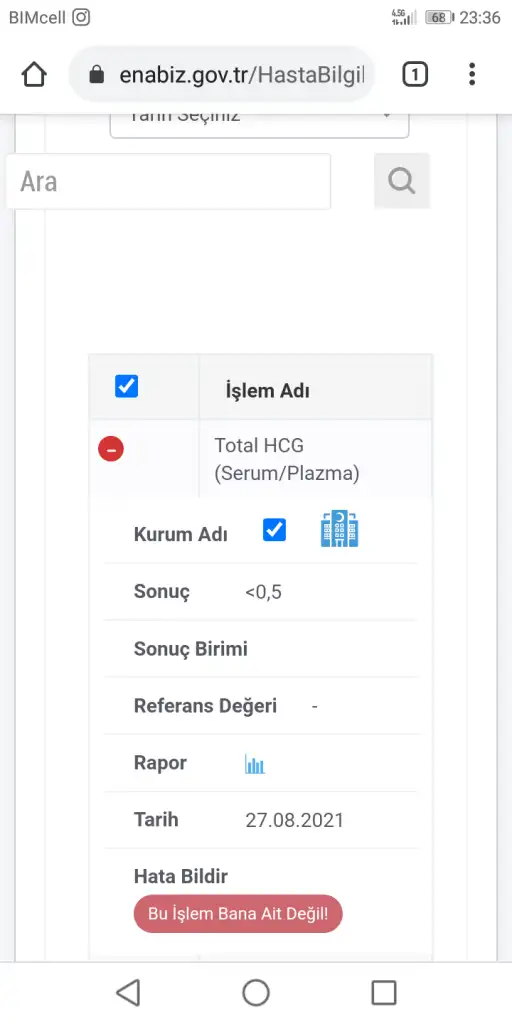Tap the Android home circle button
This screenshot has width=512, height=1024.
coord(256,993)
